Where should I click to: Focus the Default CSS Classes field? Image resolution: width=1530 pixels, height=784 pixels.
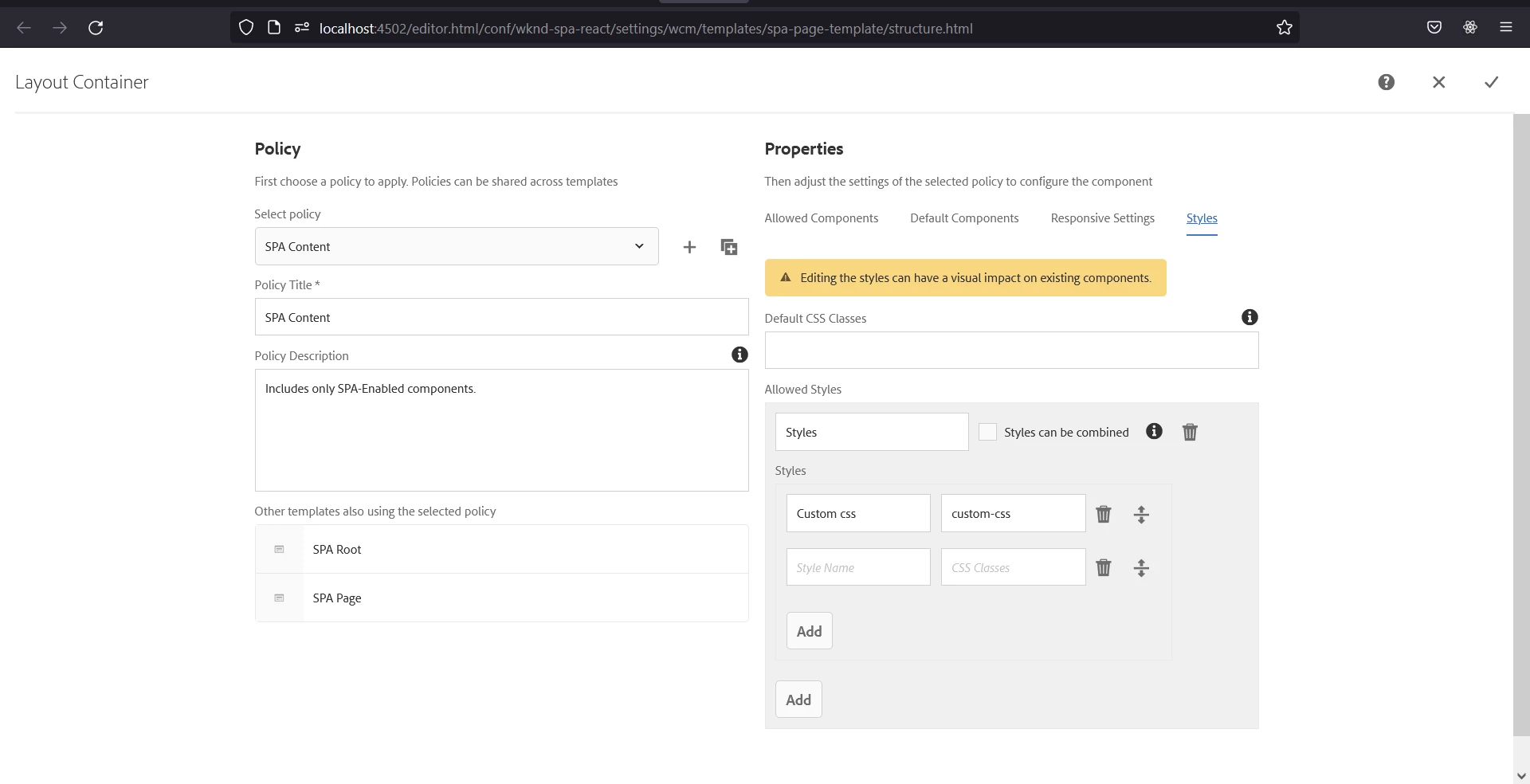pyautogui.click(x=1011, y=351)
